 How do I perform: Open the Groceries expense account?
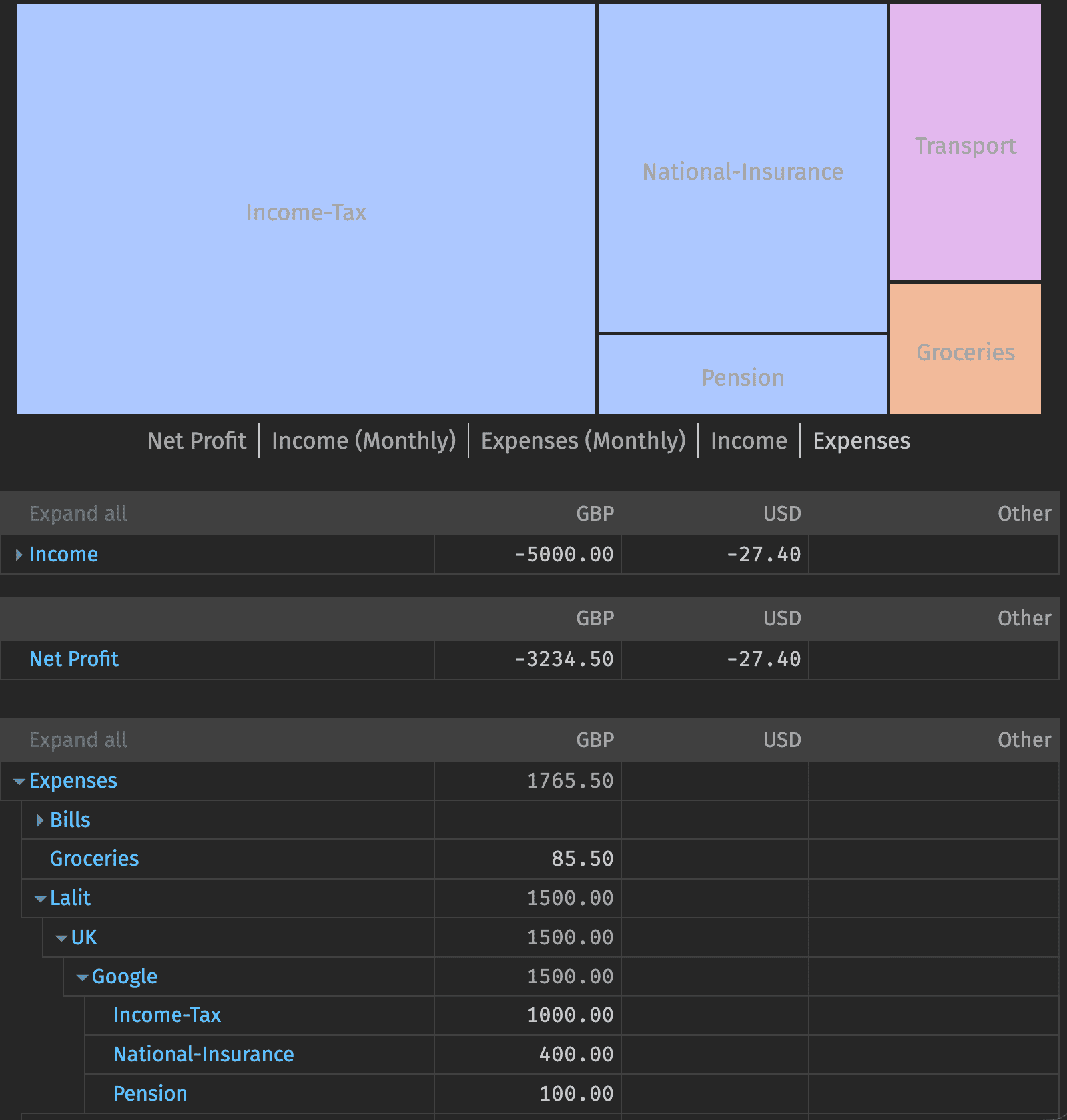[x=94, y=858]
